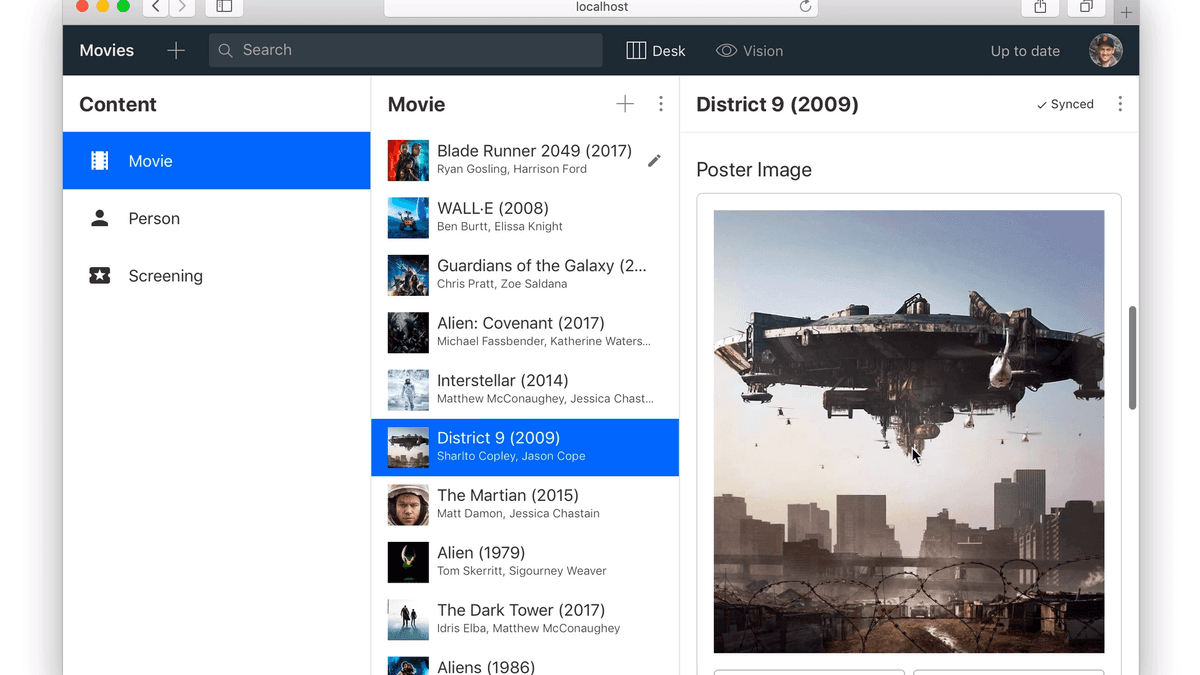Click the document pane scrollbar thumb
The image size is (1200, 675).
1132,357
